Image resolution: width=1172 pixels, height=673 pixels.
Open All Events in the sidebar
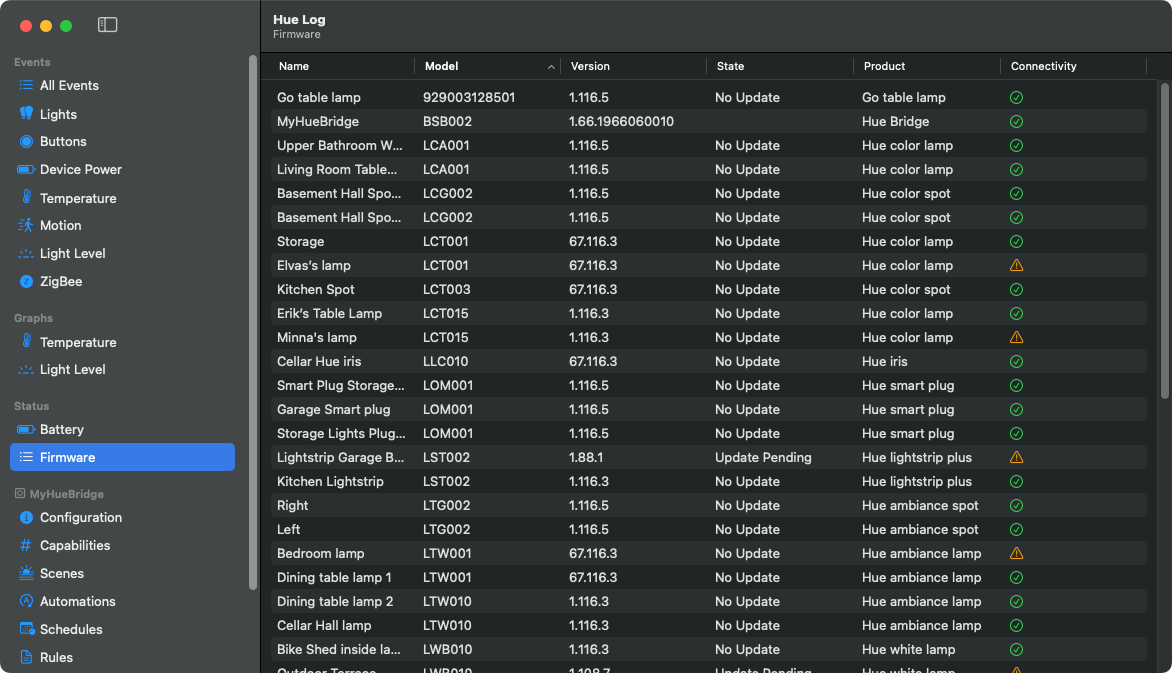pos(69,86)
